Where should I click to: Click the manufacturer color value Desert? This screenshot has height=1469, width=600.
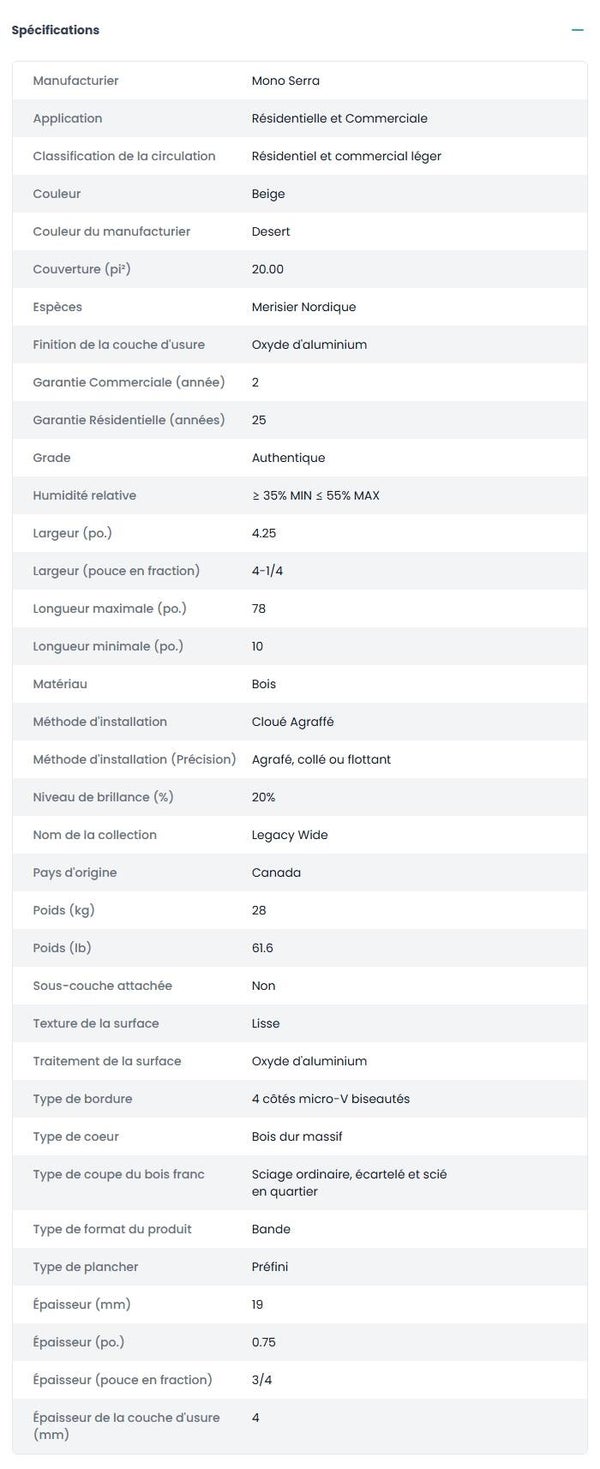271,232
